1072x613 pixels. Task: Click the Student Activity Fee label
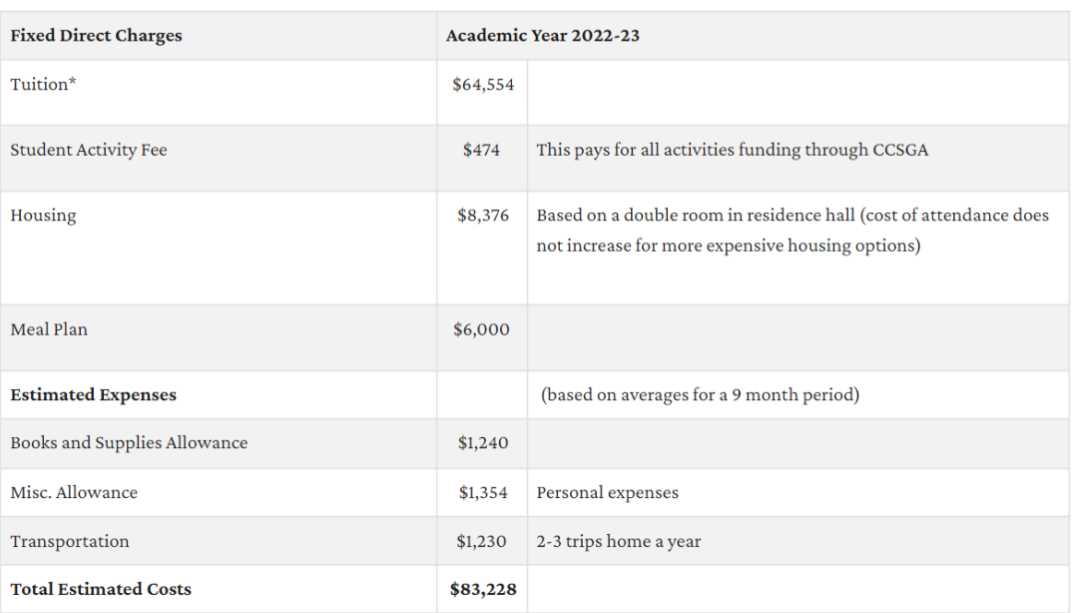click(89, 150)
